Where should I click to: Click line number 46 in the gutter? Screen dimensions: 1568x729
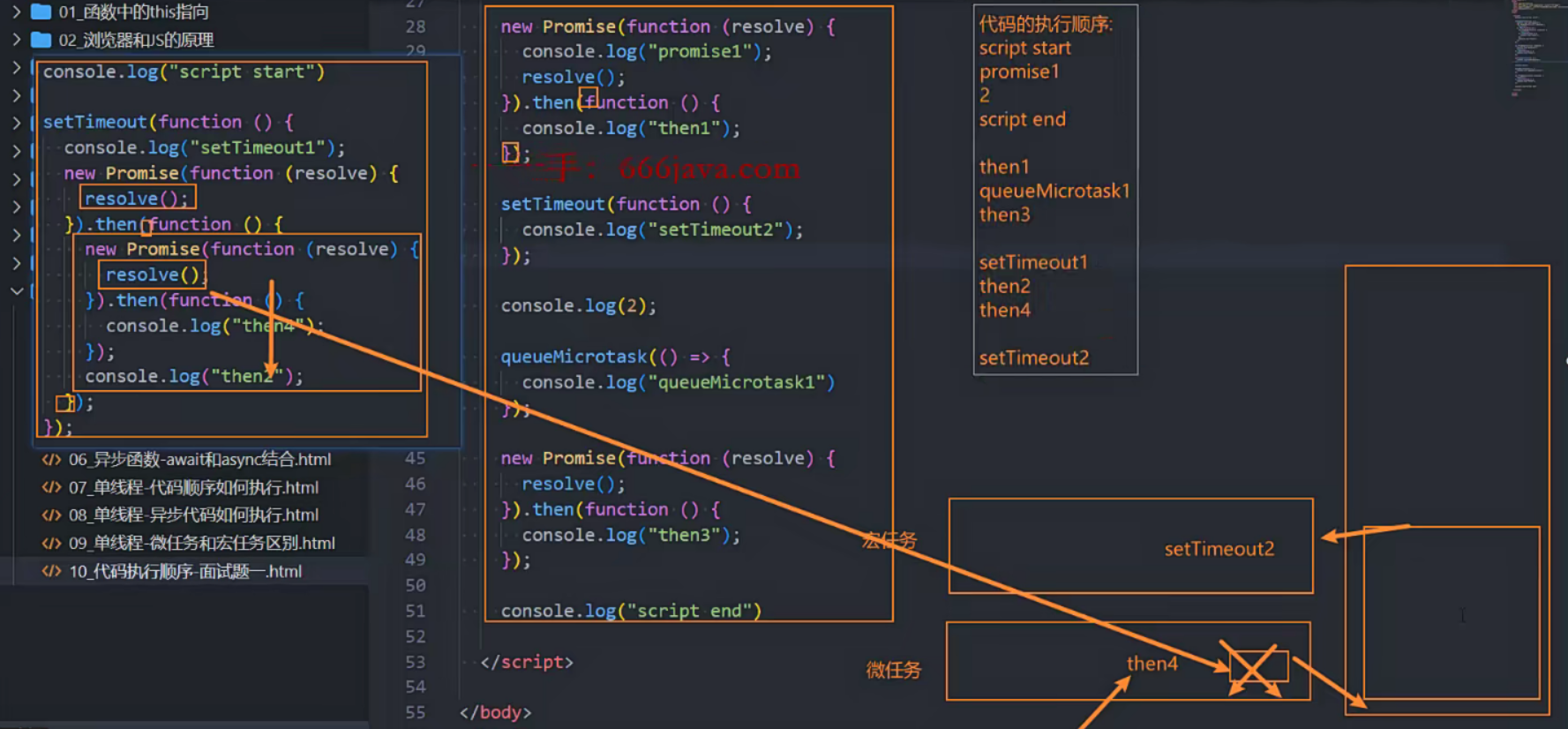point(416,484)
